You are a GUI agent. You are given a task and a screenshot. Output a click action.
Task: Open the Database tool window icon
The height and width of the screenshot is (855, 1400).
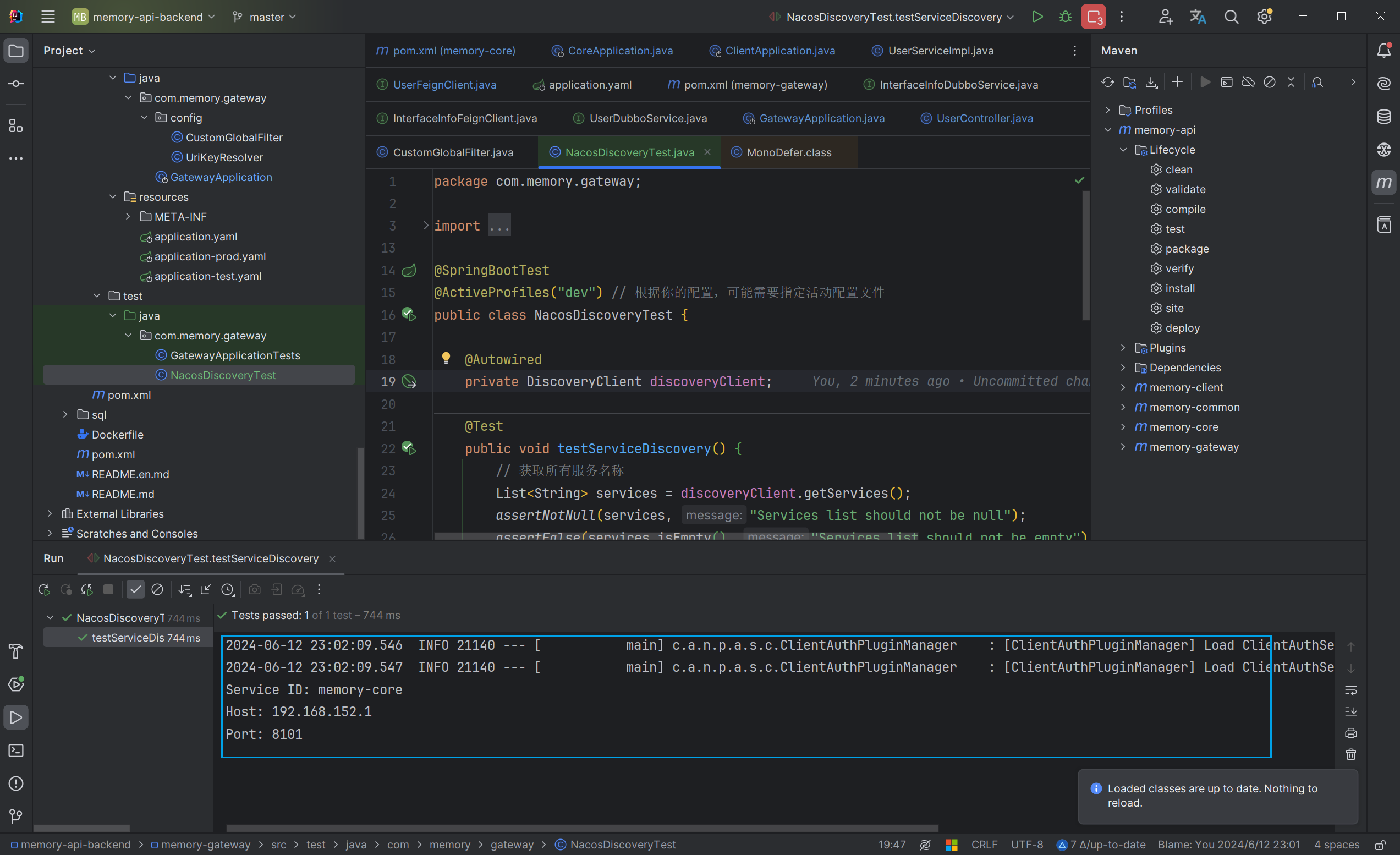pyautogui.click(x=1383, y=117)
